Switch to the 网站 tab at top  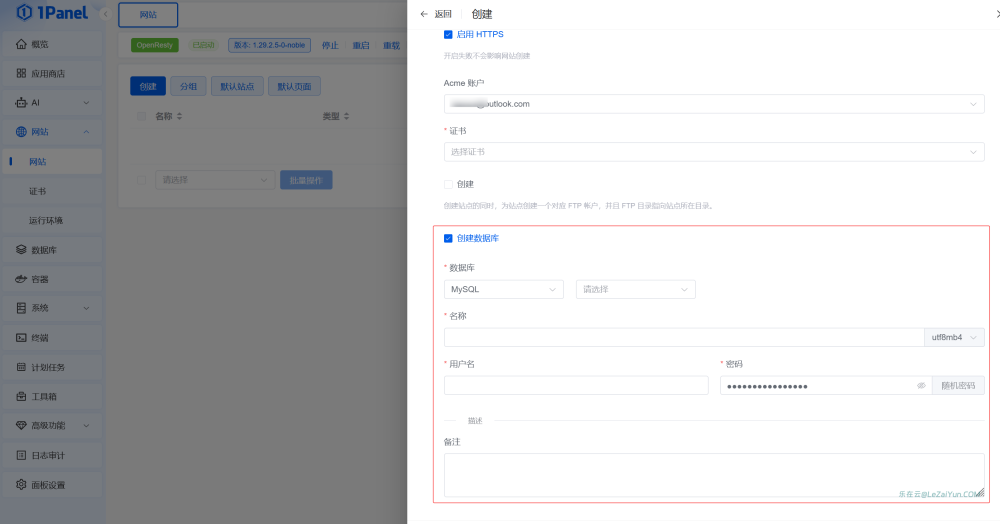(x=148, y=15)
